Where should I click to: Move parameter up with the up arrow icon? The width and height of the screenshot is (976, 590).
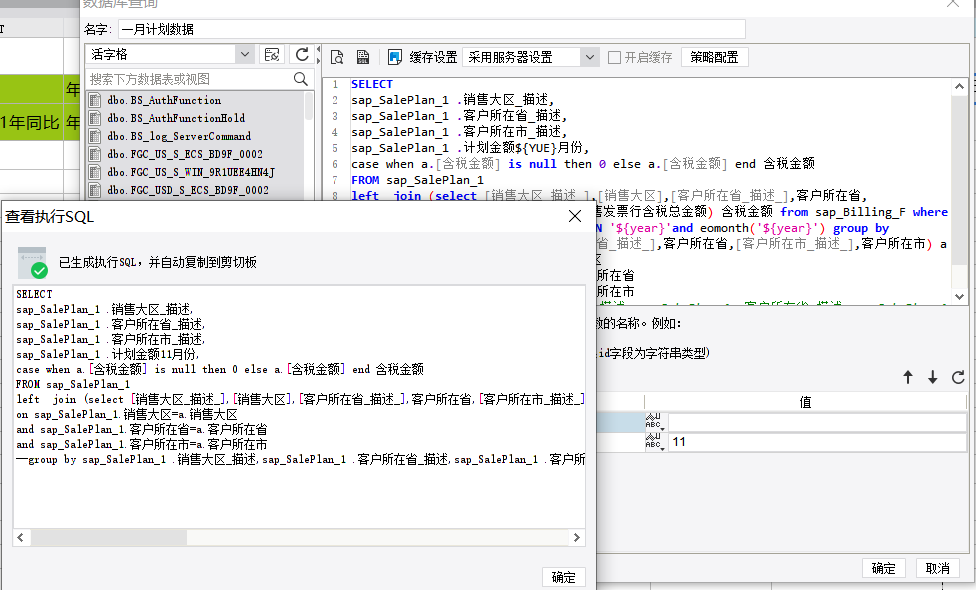908,377
